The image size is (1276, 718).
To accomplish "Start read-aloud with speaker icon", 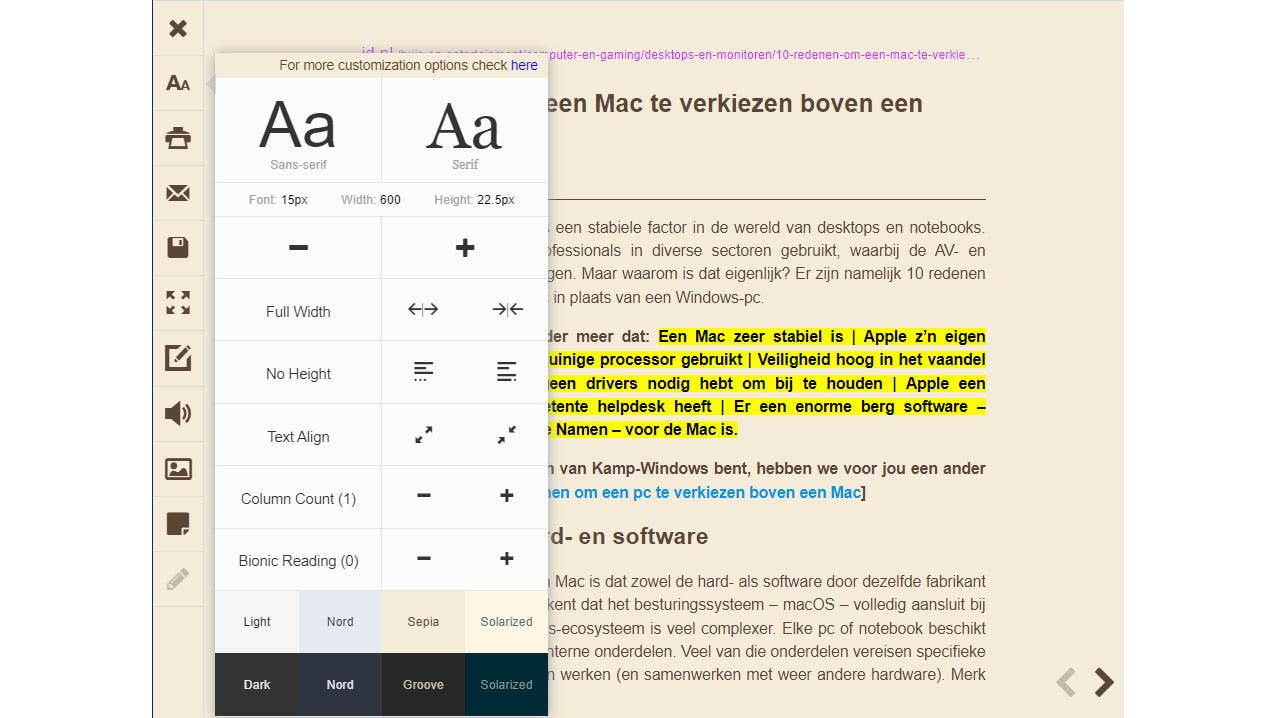I will (x=178, y=413).
